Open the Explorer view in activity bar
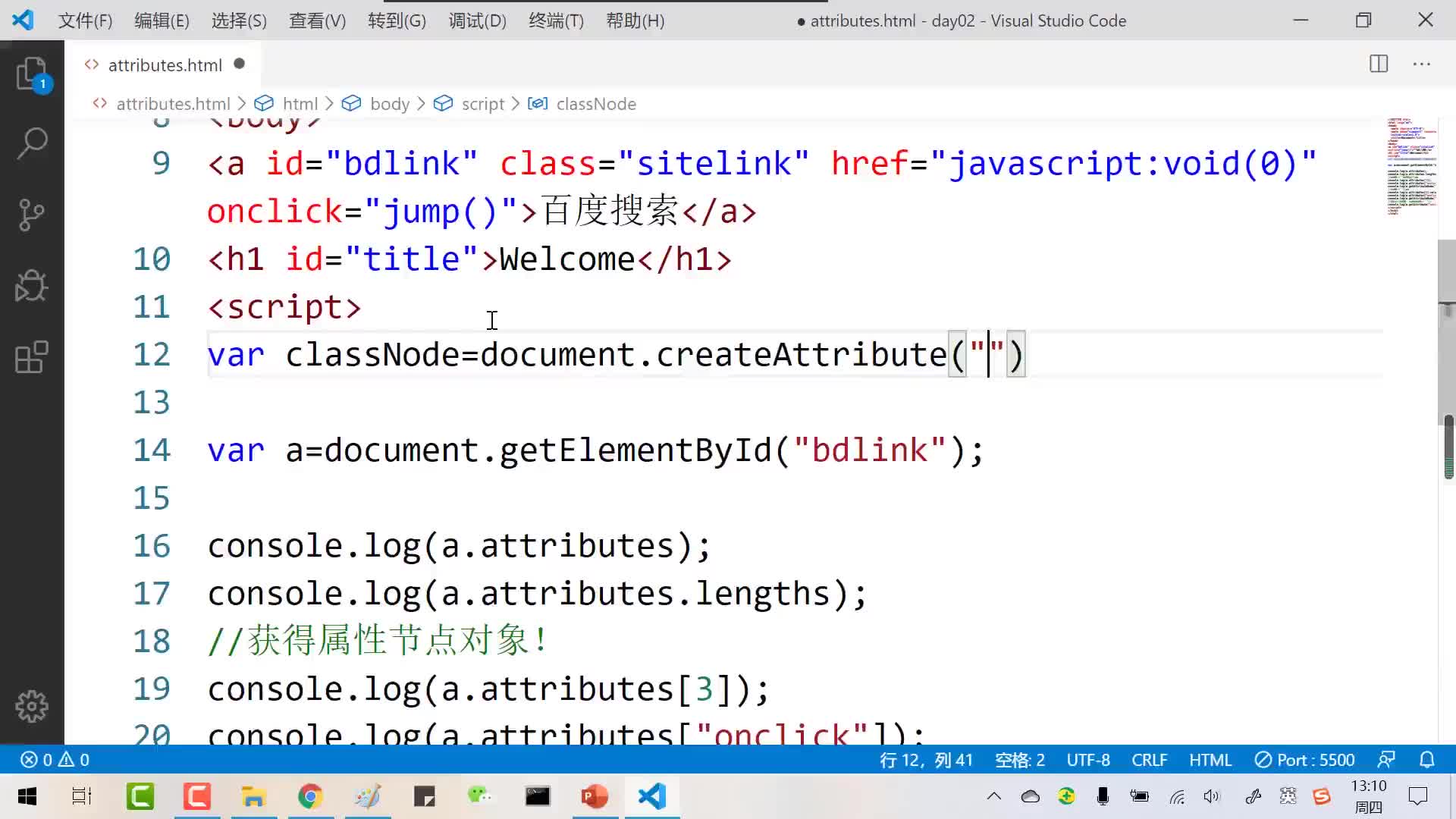Viewport: 1456px width, 819px height. point(32,74)
